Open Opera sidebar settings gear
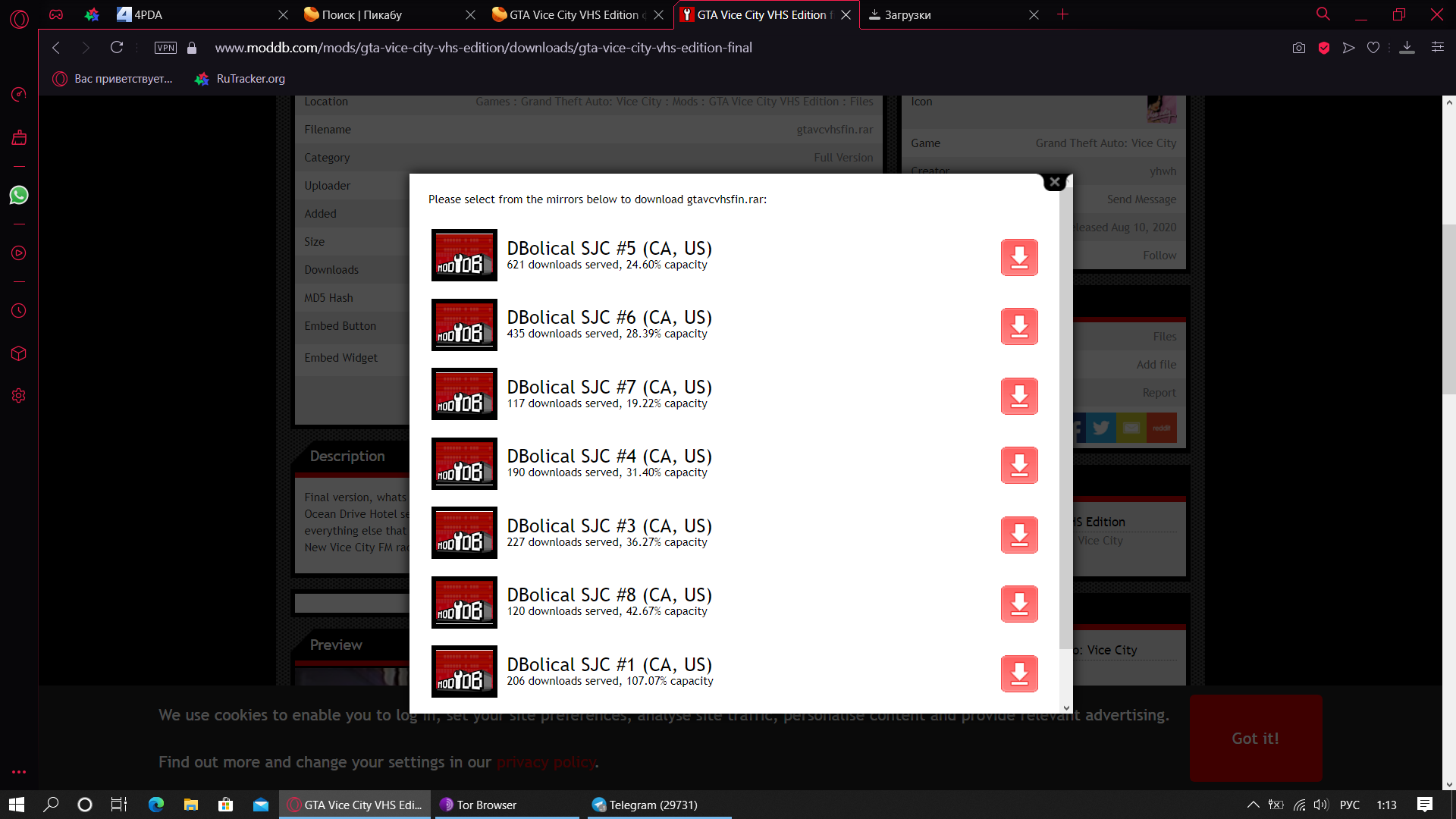This screenshot has width=1456, height=819. tap(19, 396)
